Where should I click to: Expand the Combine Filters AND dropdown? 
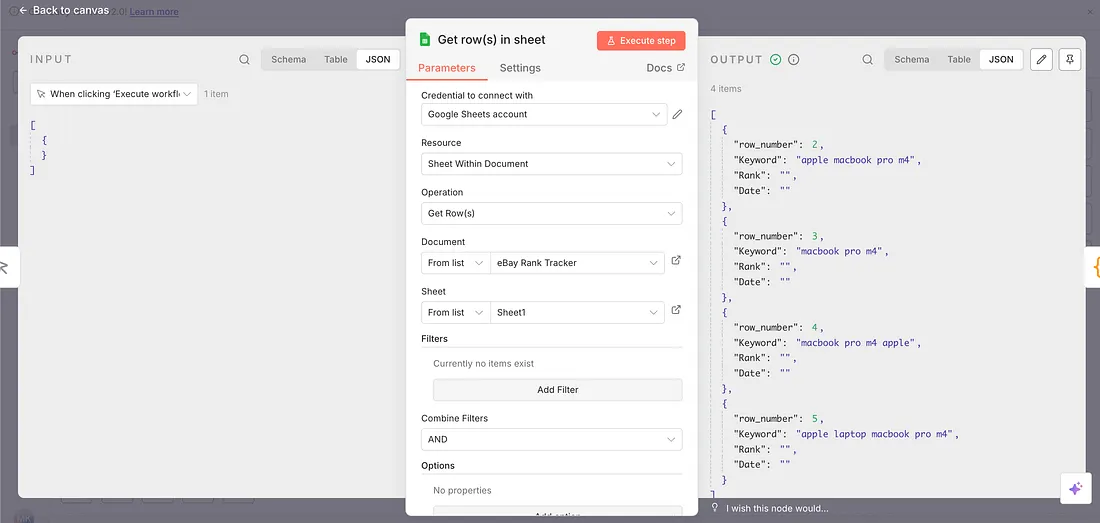551,440
